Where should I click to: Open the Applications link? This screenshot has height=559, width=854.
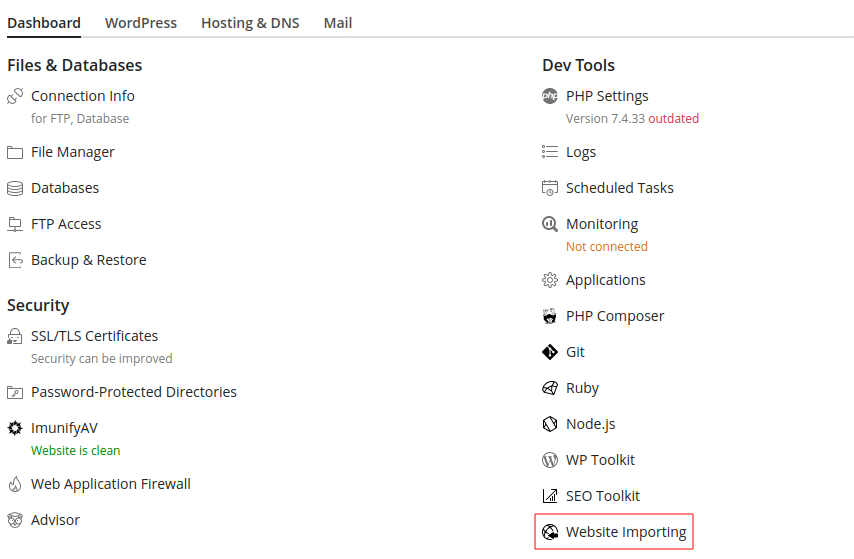(605, 280)
